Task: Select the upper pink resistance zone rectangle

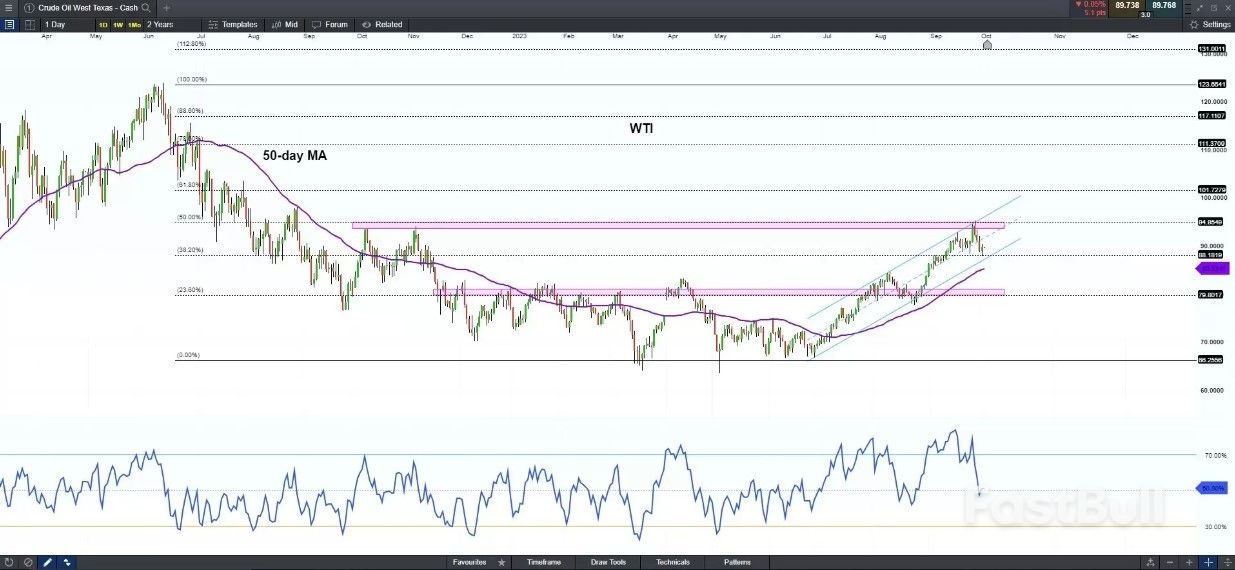Action: [677, 225]
